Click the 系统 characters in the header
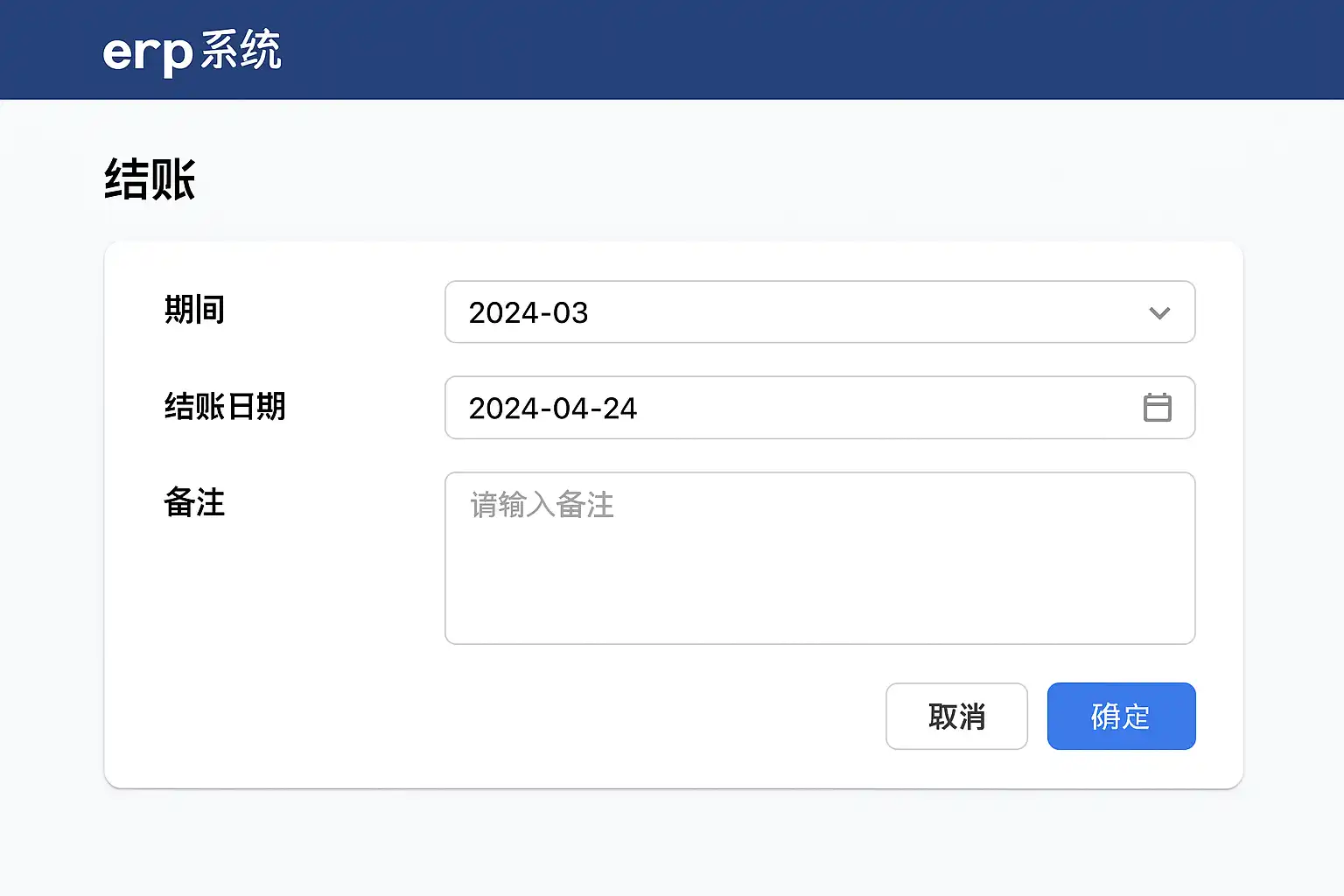This screenshot has width=1344, height=896. point(241,50)
